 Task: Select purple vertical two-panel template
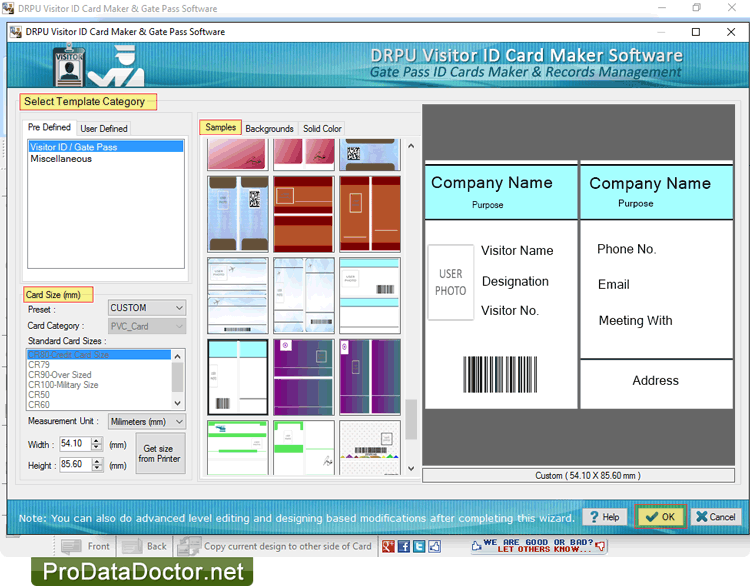(370, 377)
